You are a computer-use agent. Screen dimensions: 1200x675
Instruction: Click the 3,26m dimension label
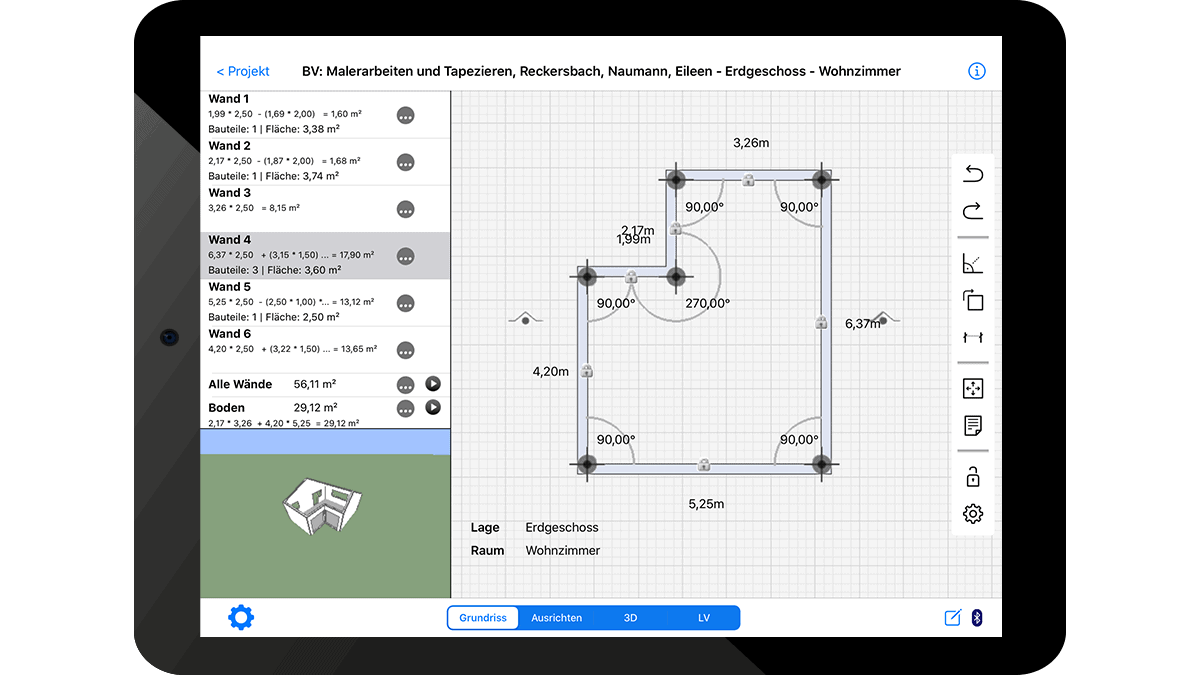(x=751, y=143)
